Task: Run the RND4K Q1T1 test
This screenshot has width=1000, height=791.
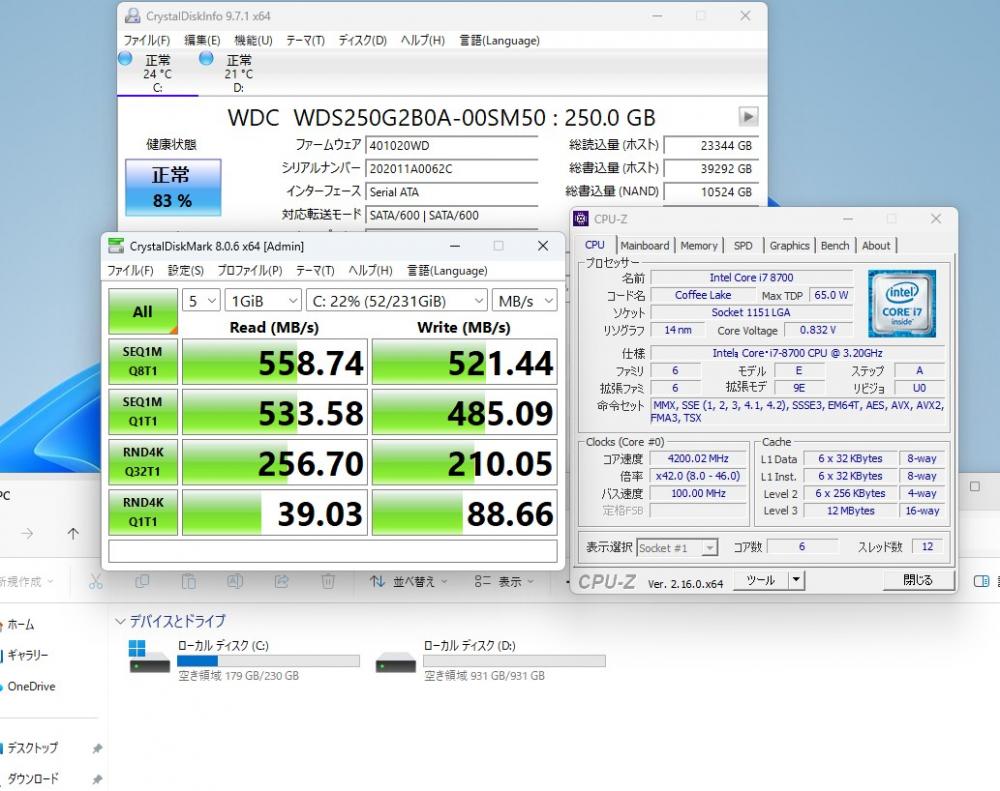Action: tap(143, 512)
